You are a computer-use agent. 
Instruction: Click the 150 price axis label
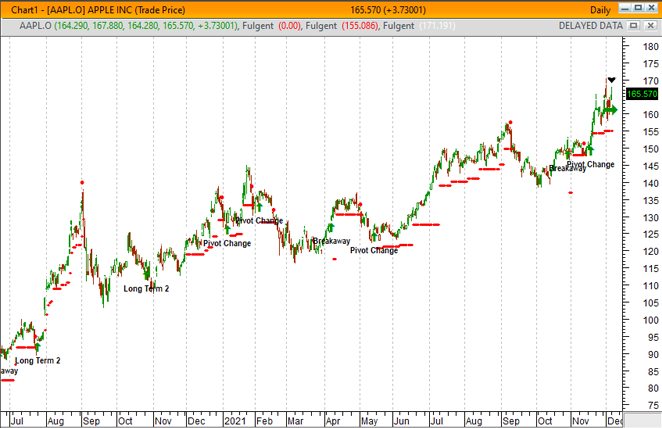point(651,149)
